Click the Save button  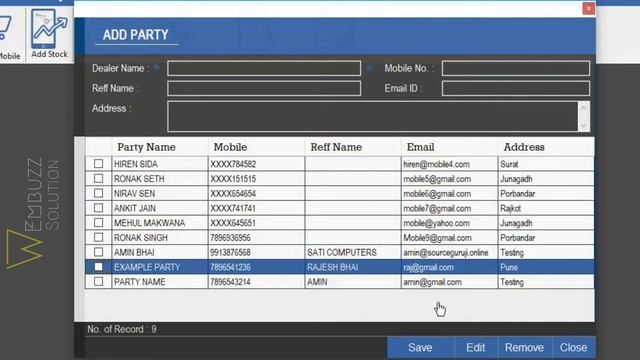420,347
